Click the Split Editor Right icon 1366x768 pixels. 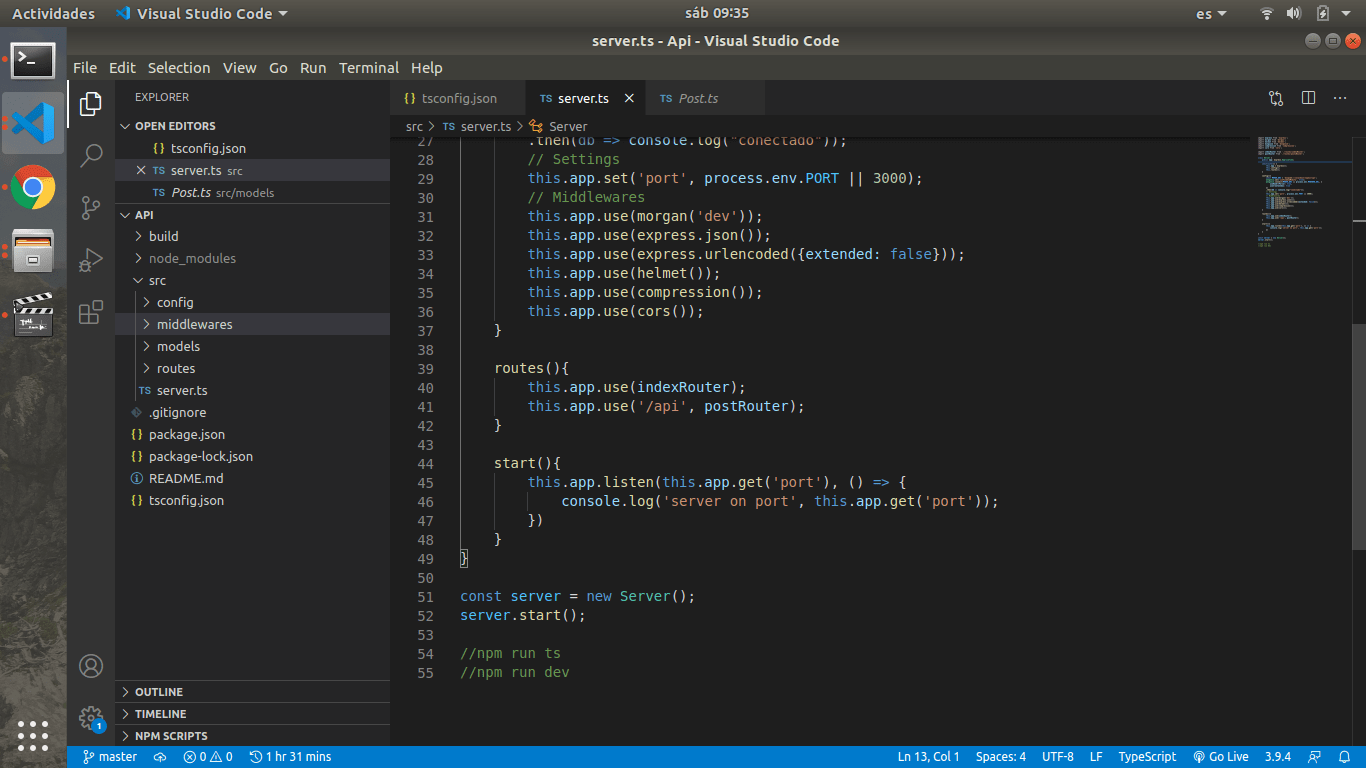click(x=1308, y=98)
